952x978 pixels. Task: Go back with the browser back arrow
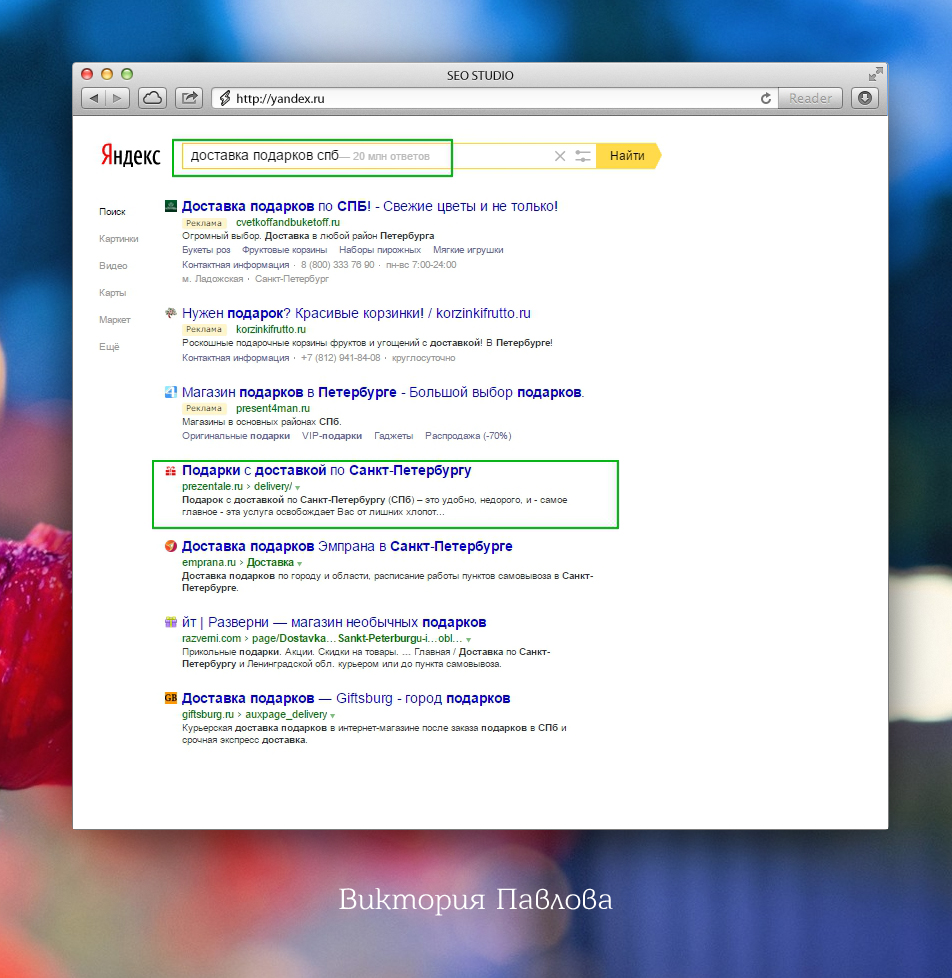[94, 98]
